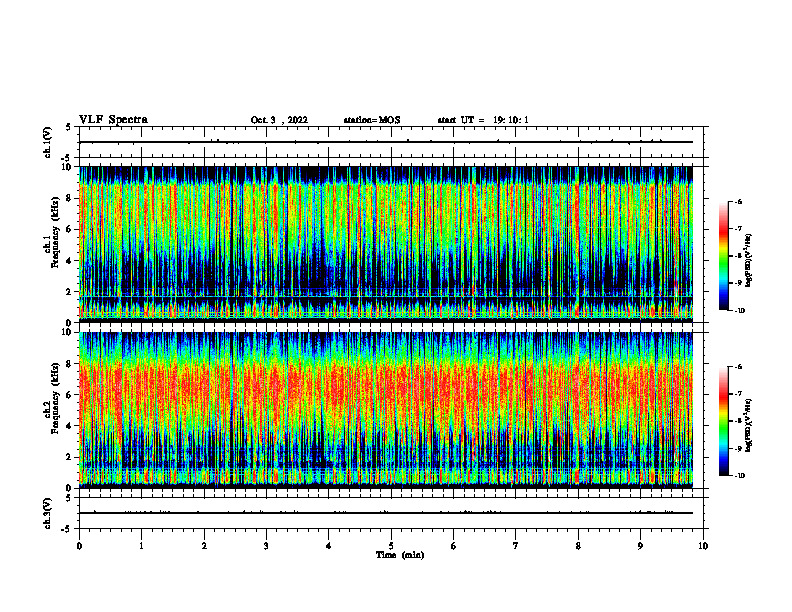The height and width of the screenshot is (612, 792).
Task: Click the ch.3 voltage waveform strip
Action: 391,513
